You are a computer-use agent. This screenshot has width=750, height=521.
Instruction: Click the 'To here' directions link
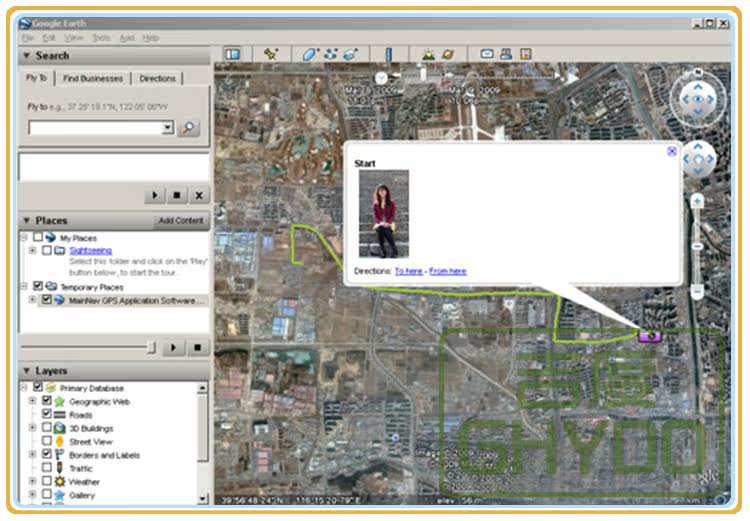click(408, 271)
